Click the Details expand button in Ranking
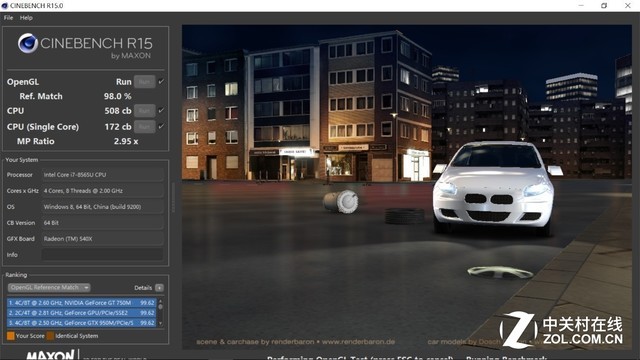 point(160,288)
